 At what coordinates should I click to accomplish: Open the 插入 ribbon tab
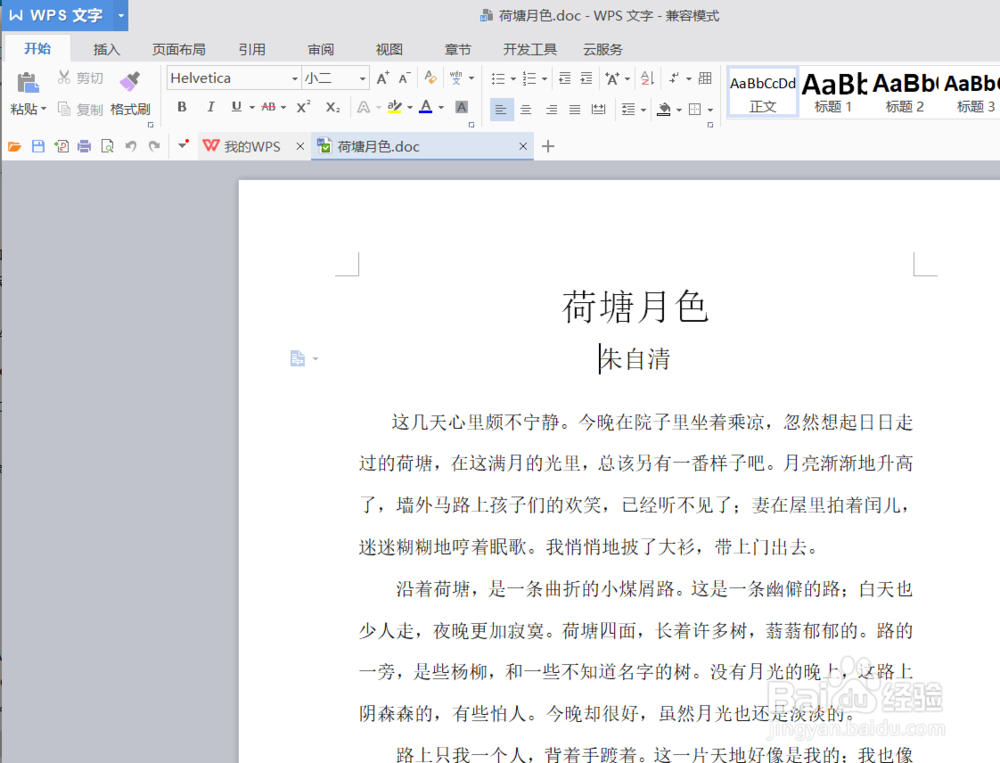click(x=107, y=50)
